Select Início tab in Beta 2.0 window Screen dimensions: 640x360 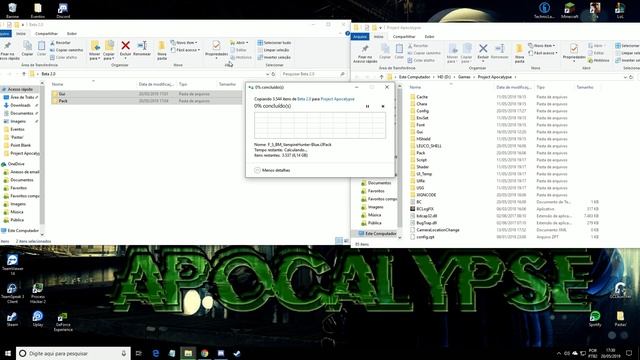tap(21, 33)
